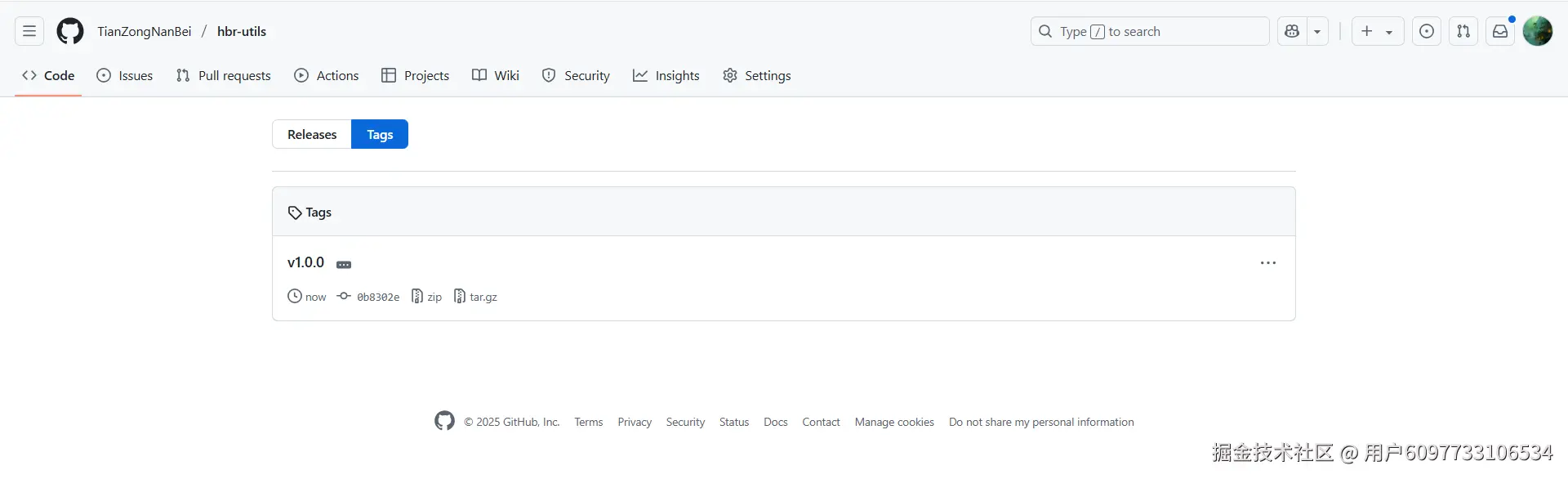Image resolution: width=1568 pixels, height=479 pixels.
Task: Open footer Security link
Action: (x=685, y=422)
